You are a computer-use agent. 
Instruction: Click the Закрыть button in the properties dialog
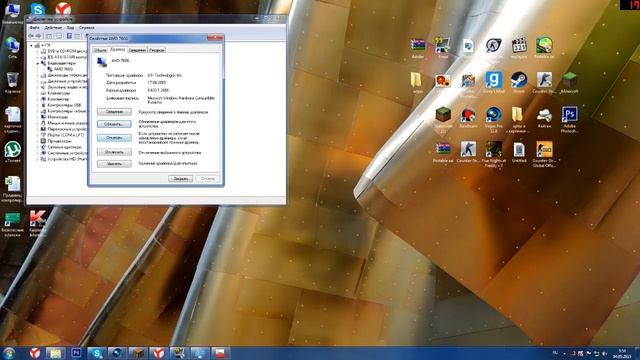pos(180,178)
